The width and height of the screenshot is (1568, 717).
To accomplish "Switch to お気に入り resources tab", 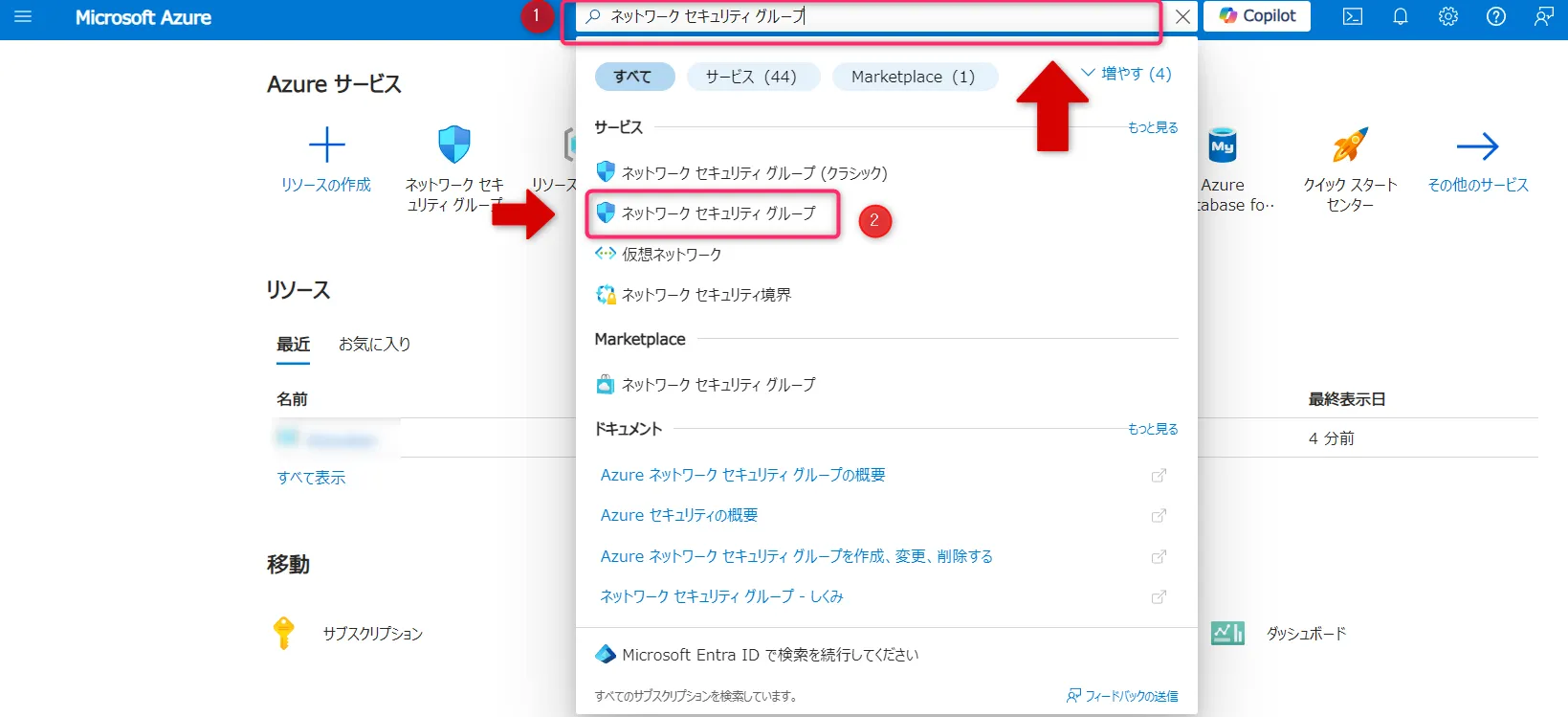I will [x=374, y=345].
